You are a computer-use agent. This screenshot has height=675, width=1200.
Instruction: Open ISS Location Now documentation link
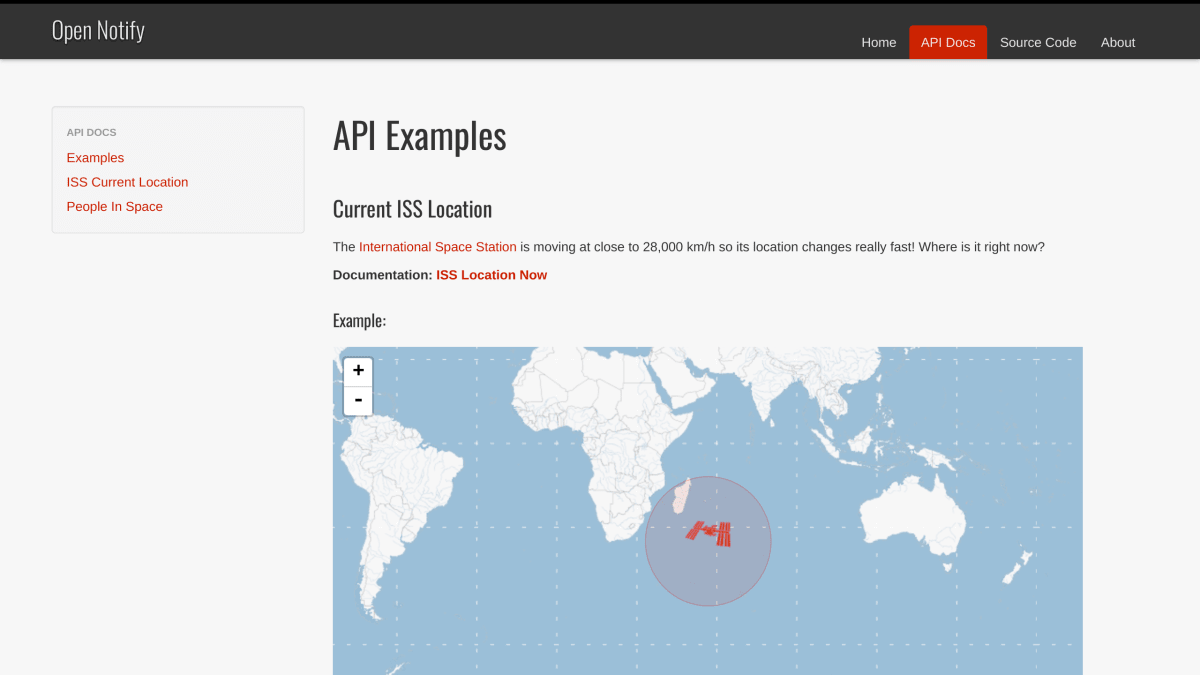pos(491,275)
